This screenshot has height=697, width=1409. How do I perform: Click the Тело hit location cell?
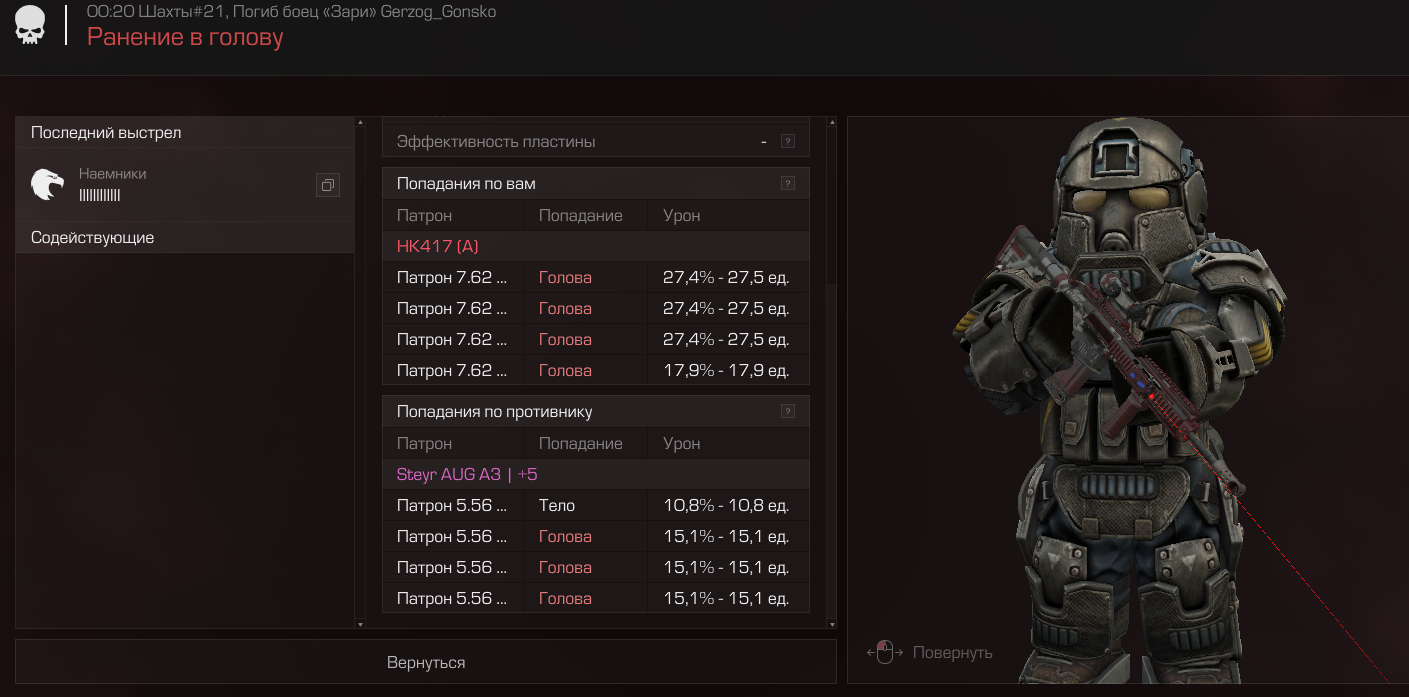[586, 505]
